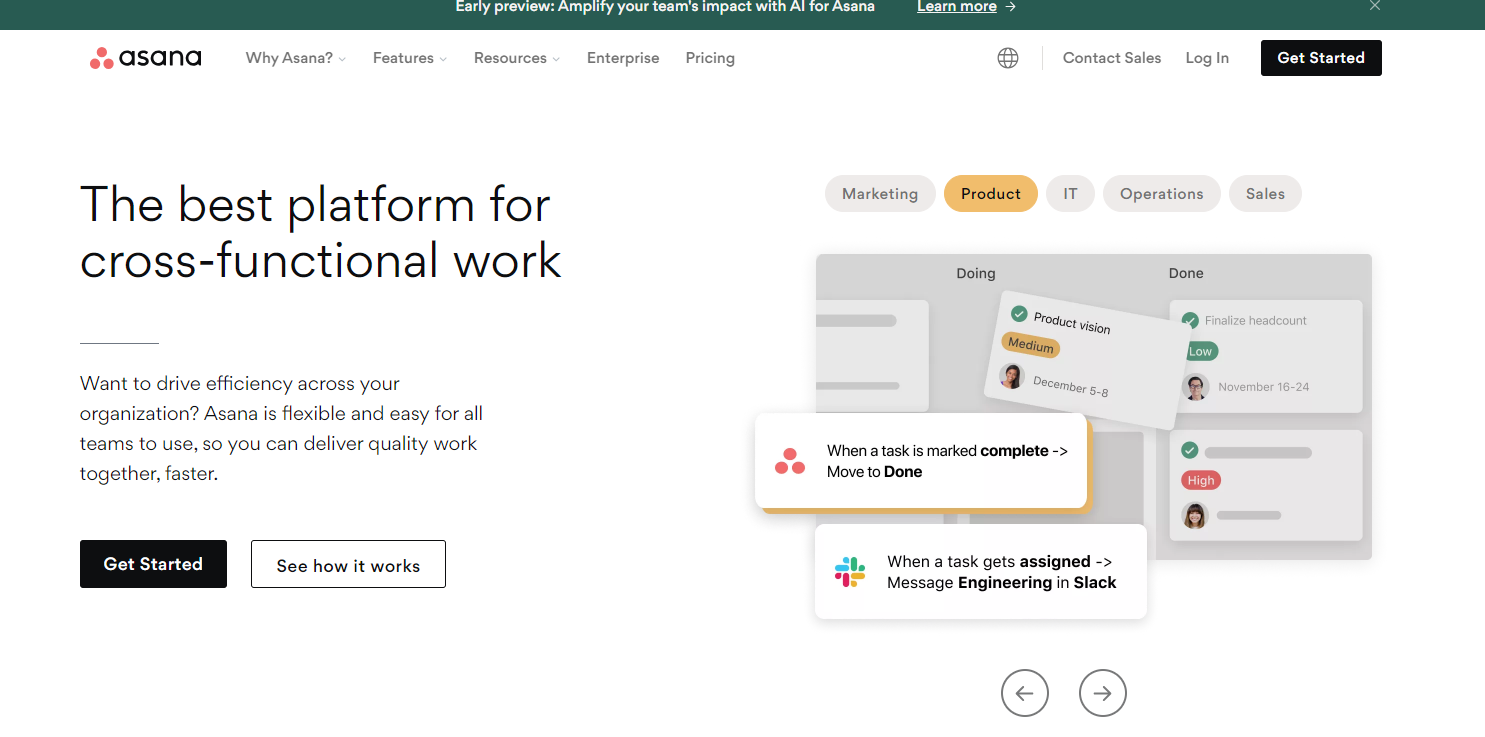This screenshot has height=737, width=1485.
Task: Toggle checkmark on Finalize headcount task
Action: (x=1190, y=321)
